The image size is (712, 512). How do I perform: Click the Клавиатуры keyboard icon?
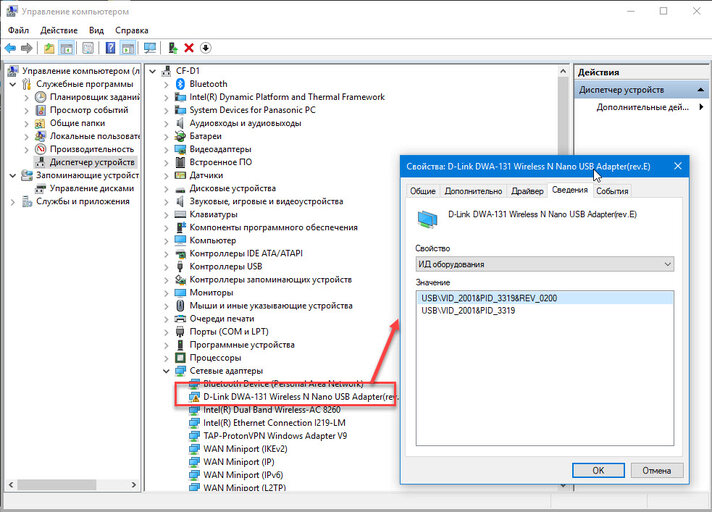180,215
